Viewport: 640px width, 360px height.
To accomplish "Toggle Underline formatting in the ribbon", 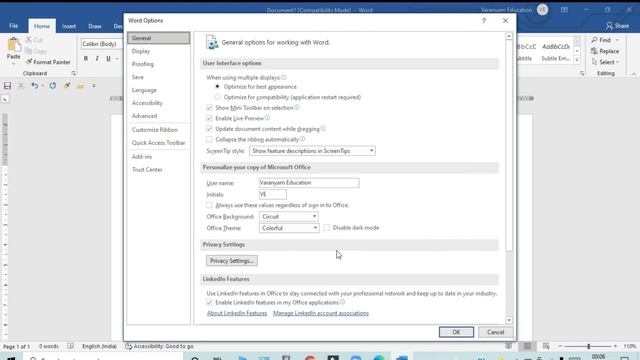I will click(x=108, y=58).
